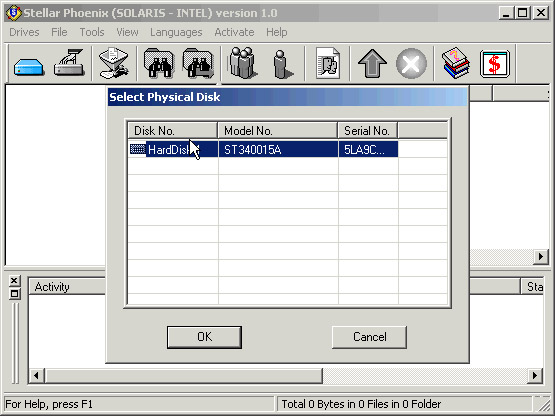
Task: Click the Stellar Phoenix title bar logo
Action: pyautogui.click(x=13, y=13)
